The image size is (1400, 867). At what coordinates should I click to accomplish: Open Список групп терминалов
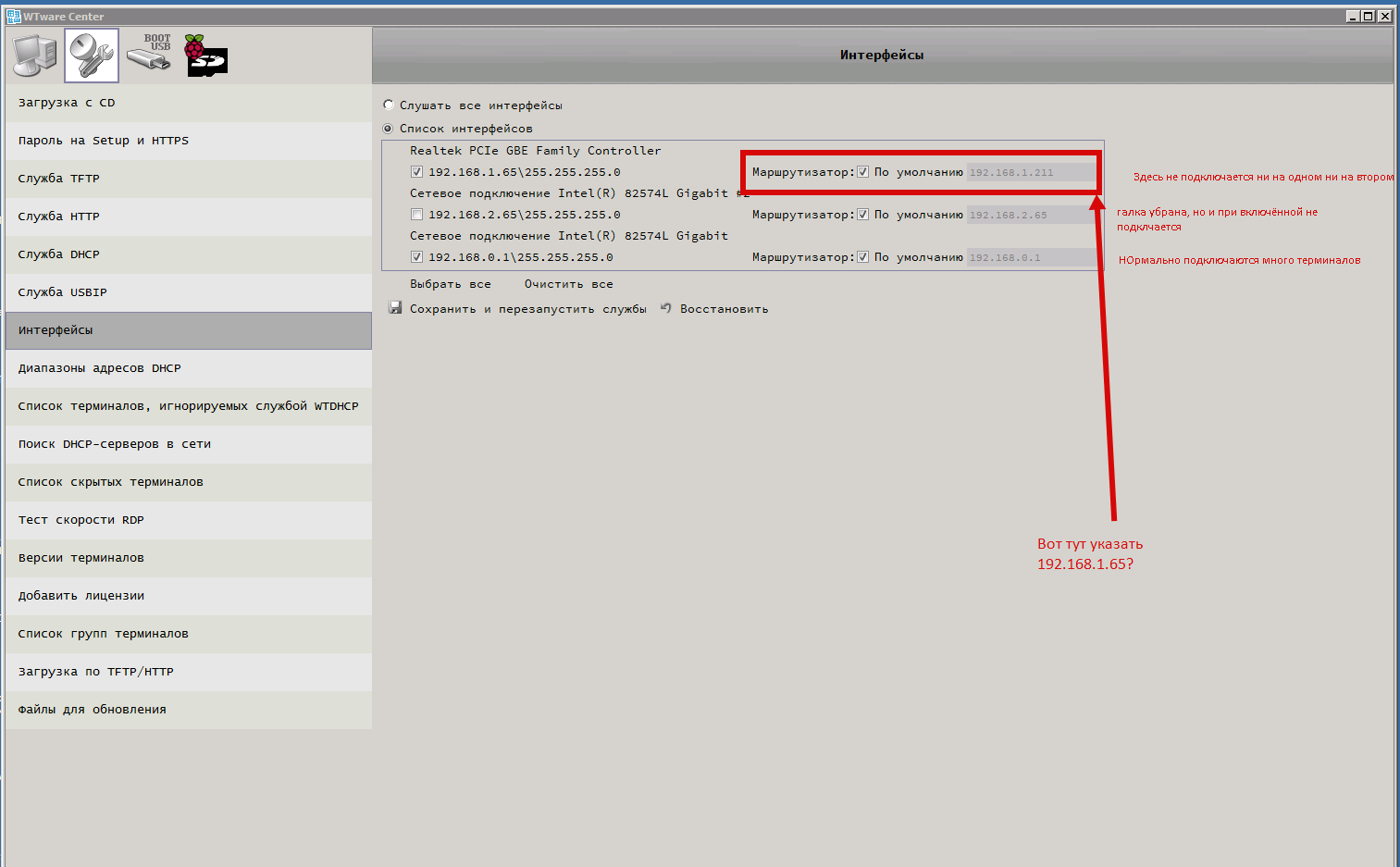(189, 634)
